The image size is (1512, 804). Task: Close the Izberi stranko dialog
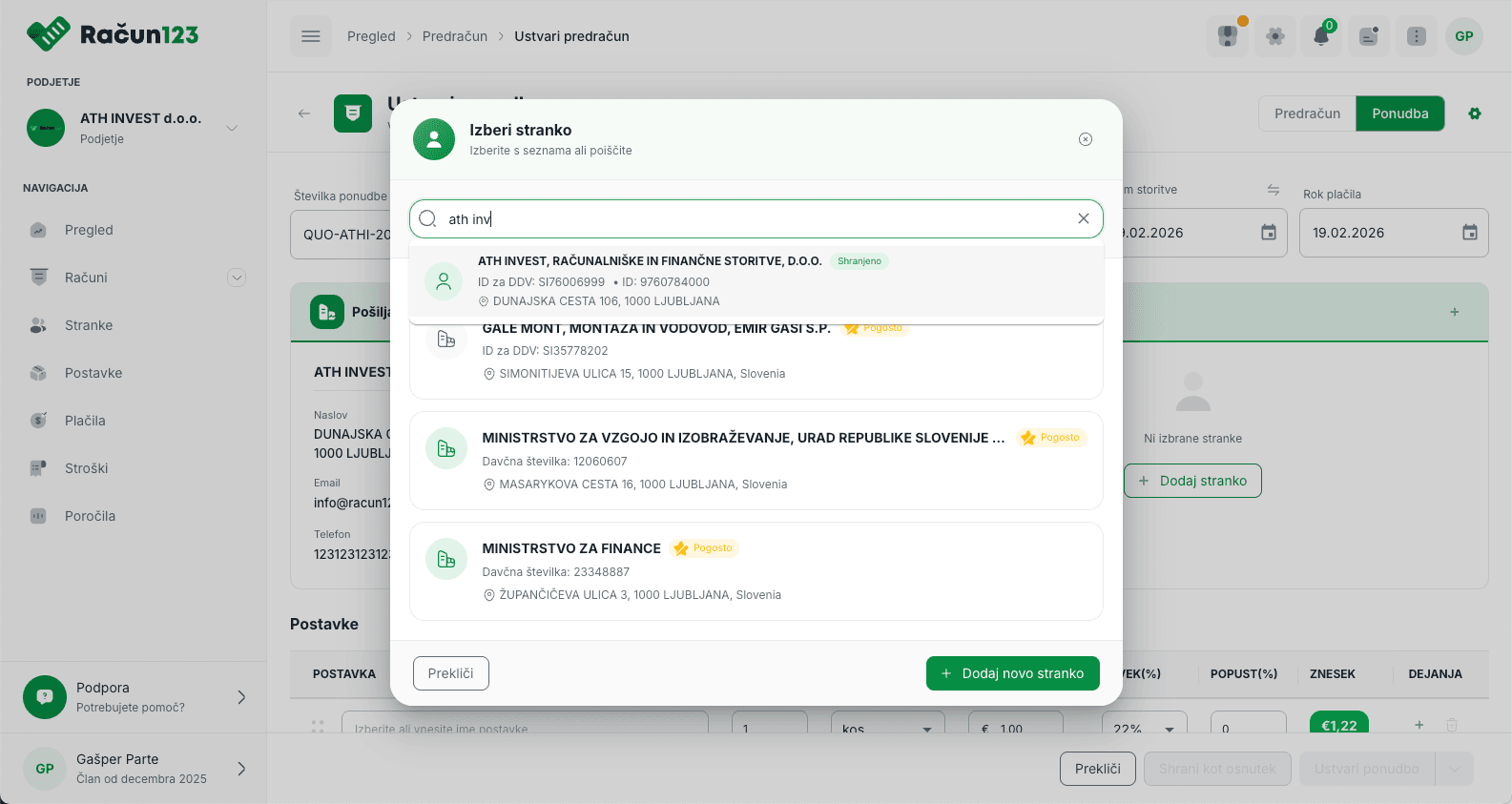(1085, 139)
